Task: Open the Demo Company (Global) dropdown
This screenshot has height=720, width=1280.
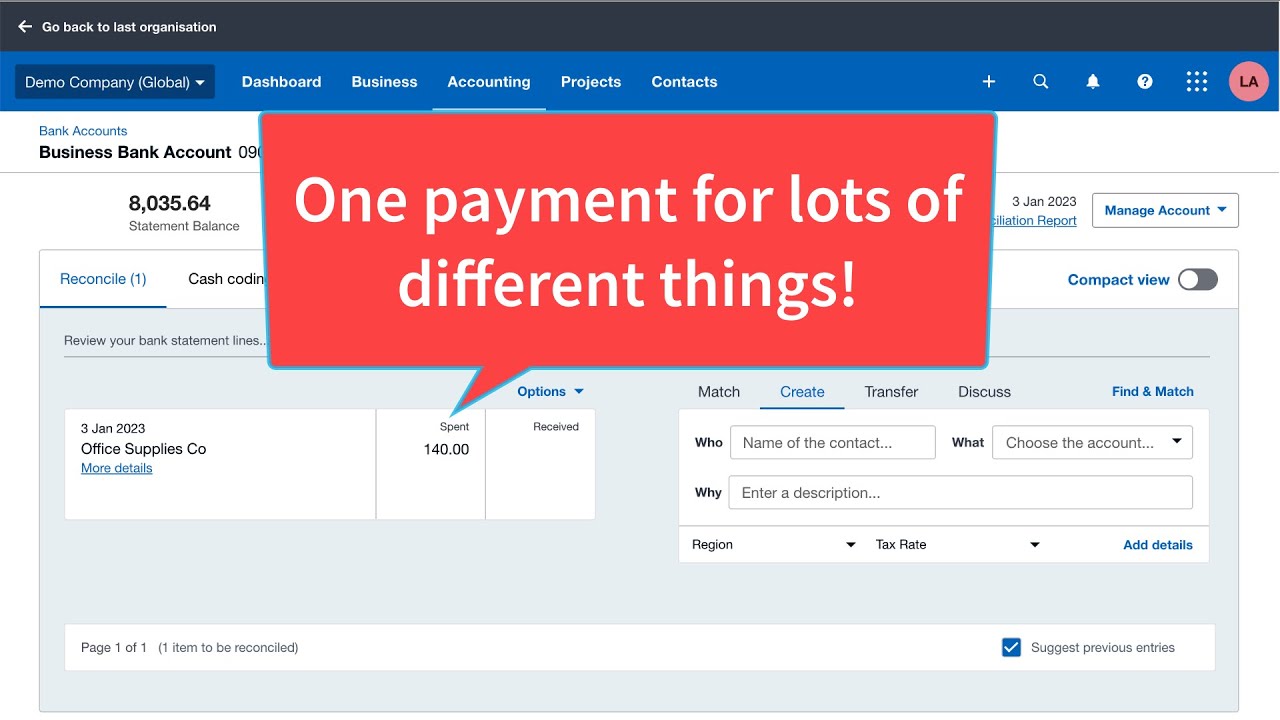Action: coord(115,82)
